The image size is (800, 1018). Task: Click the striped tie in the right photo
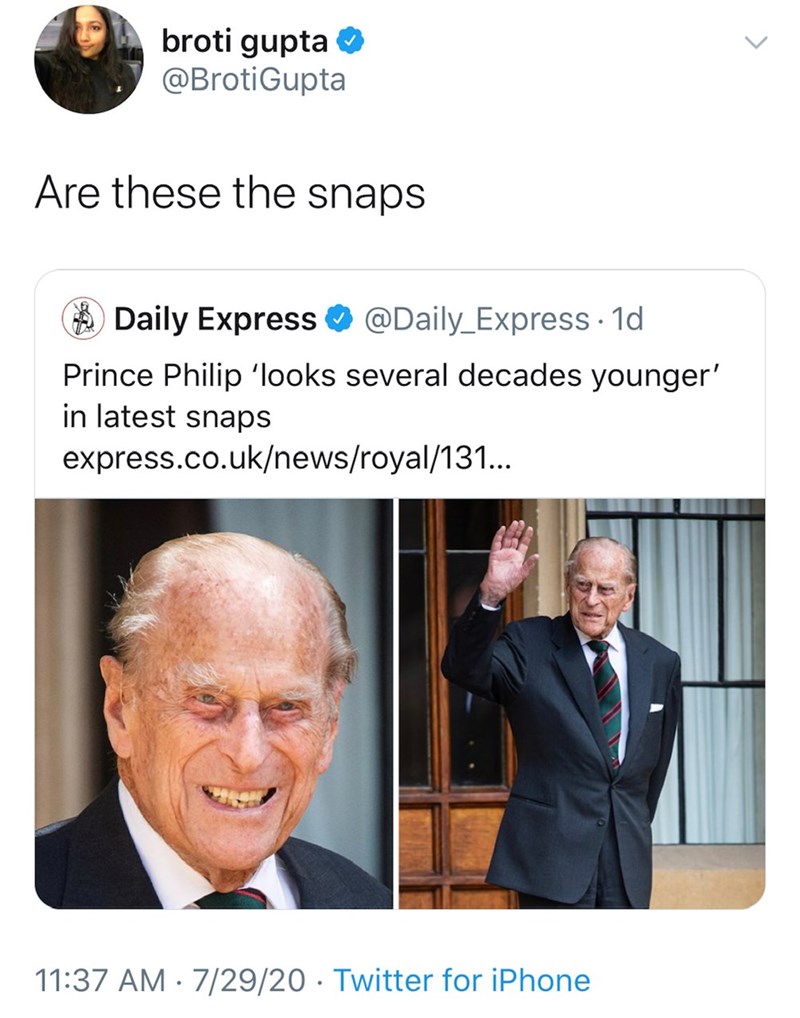606,700
